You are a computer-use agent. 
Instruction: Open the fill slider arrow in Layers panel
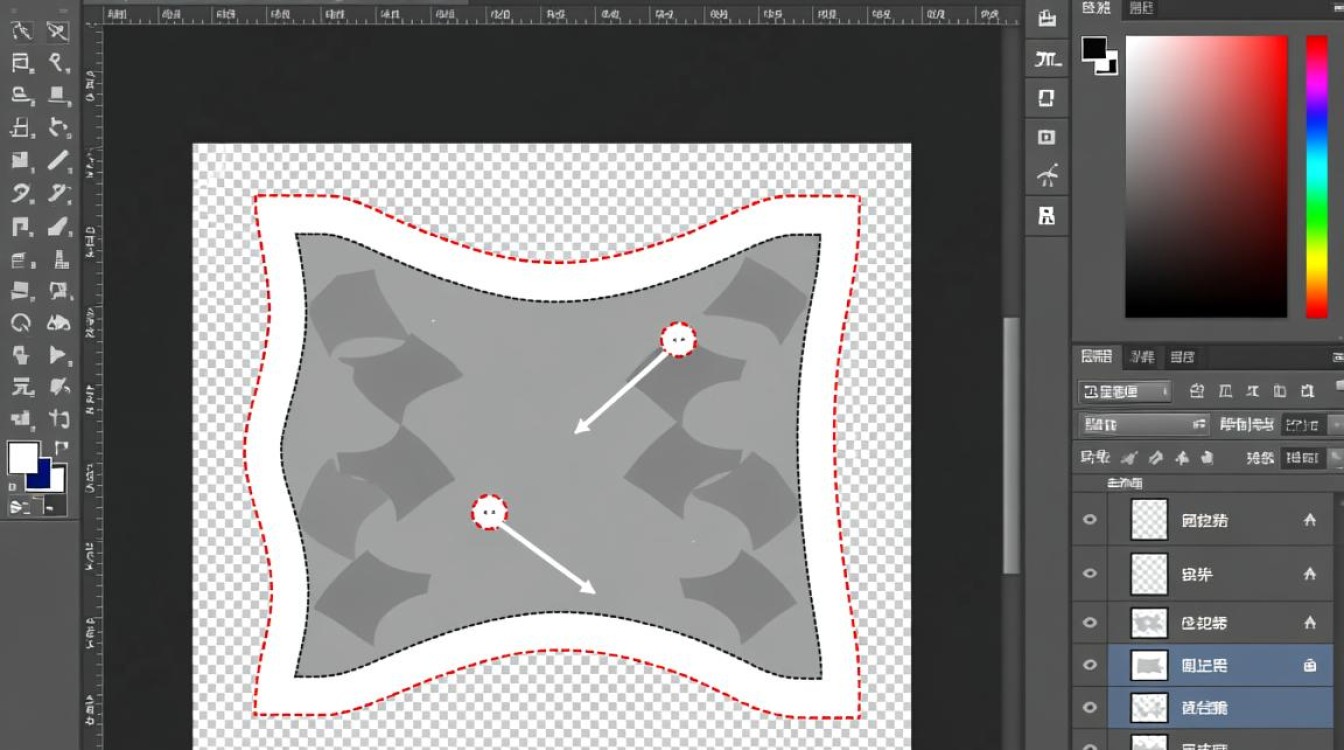(x=1337, y=458)
